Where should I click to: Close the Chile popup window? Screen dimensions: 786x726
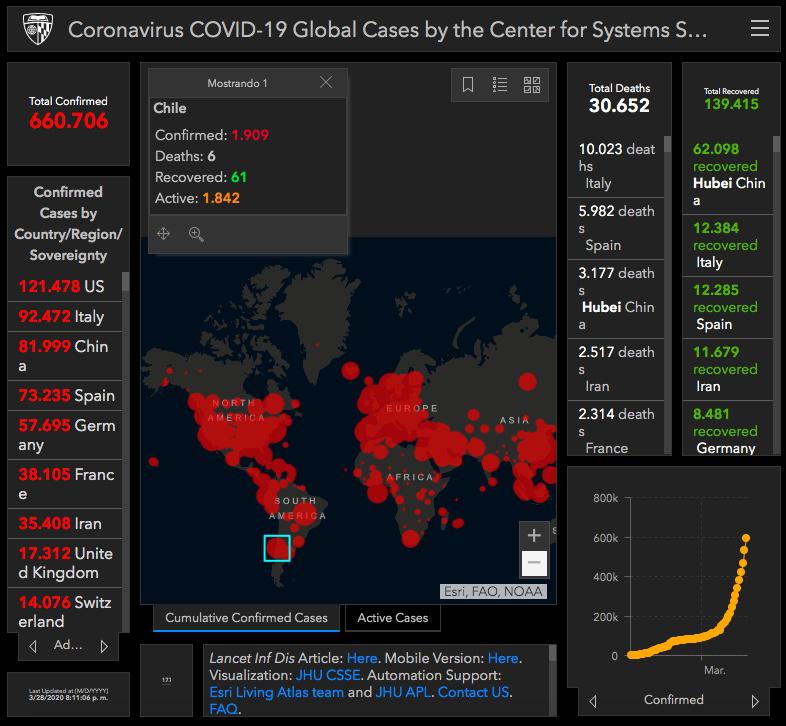tap(326, 83)
